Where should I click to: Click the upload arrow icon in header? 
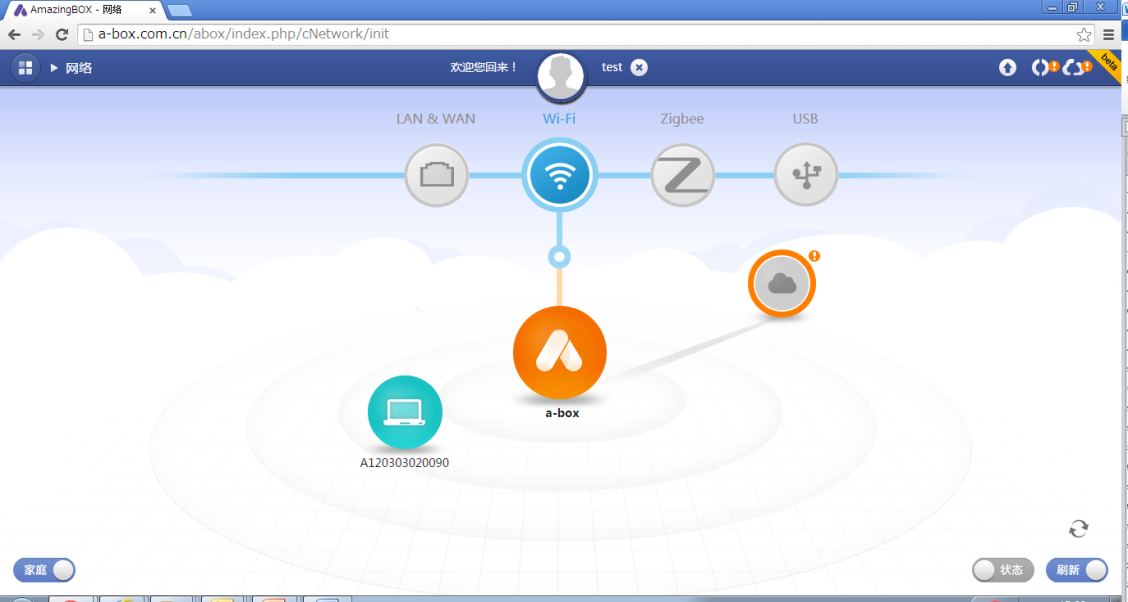click(x=1007, y=68)
